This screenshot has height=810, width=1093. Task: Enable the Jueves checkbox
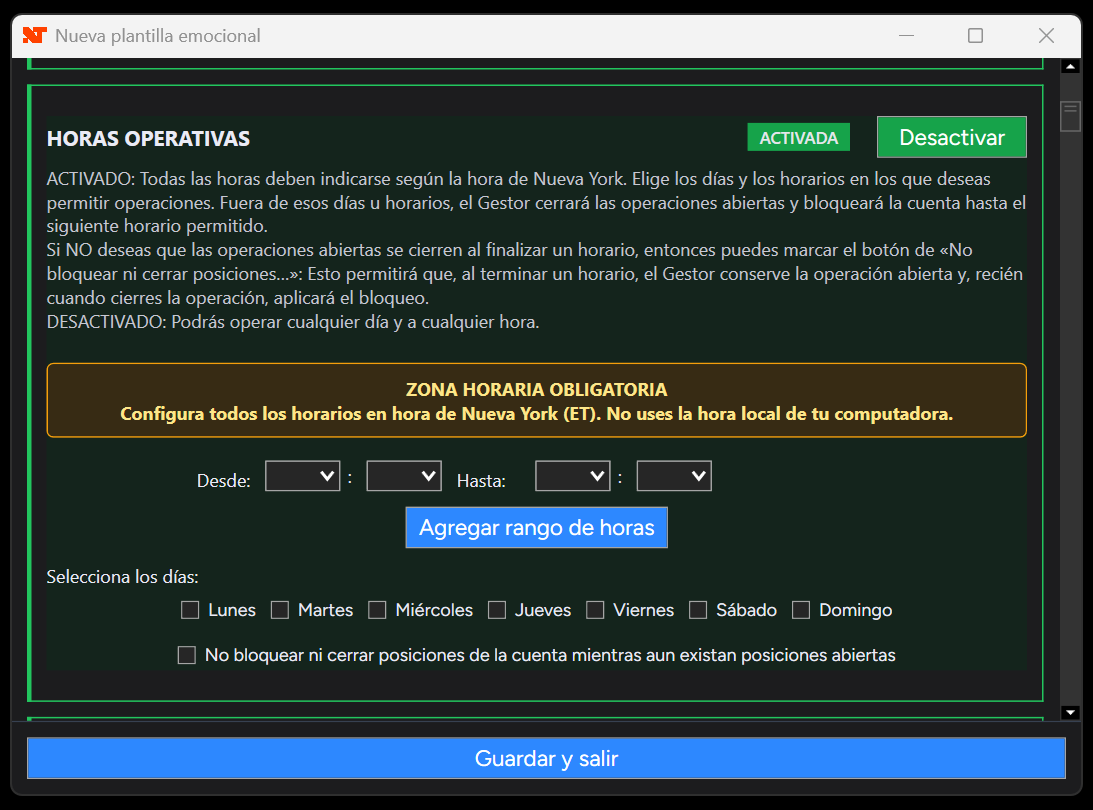(x=497, y=610)
